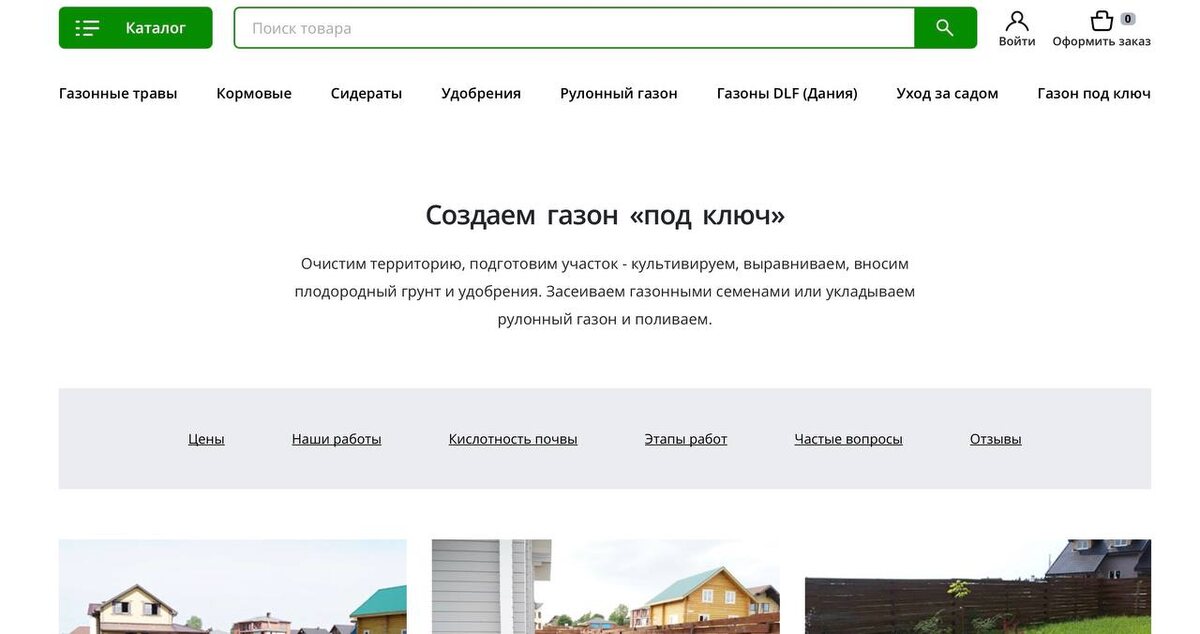Open the shopping basket icon

point(1101,20)
